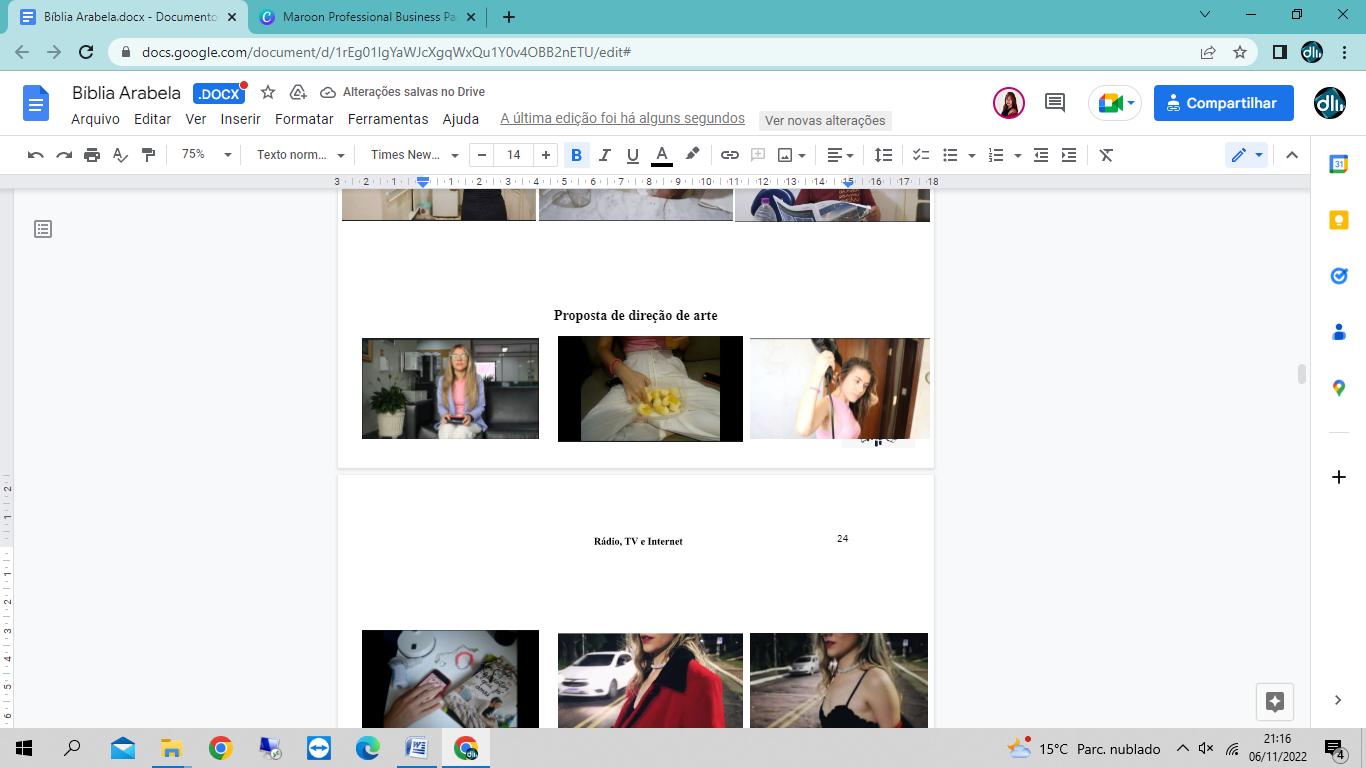Viewport: 1366px width, 768px height.
Task: Toggle Underline formatting
Action: [x=632, y=155]
